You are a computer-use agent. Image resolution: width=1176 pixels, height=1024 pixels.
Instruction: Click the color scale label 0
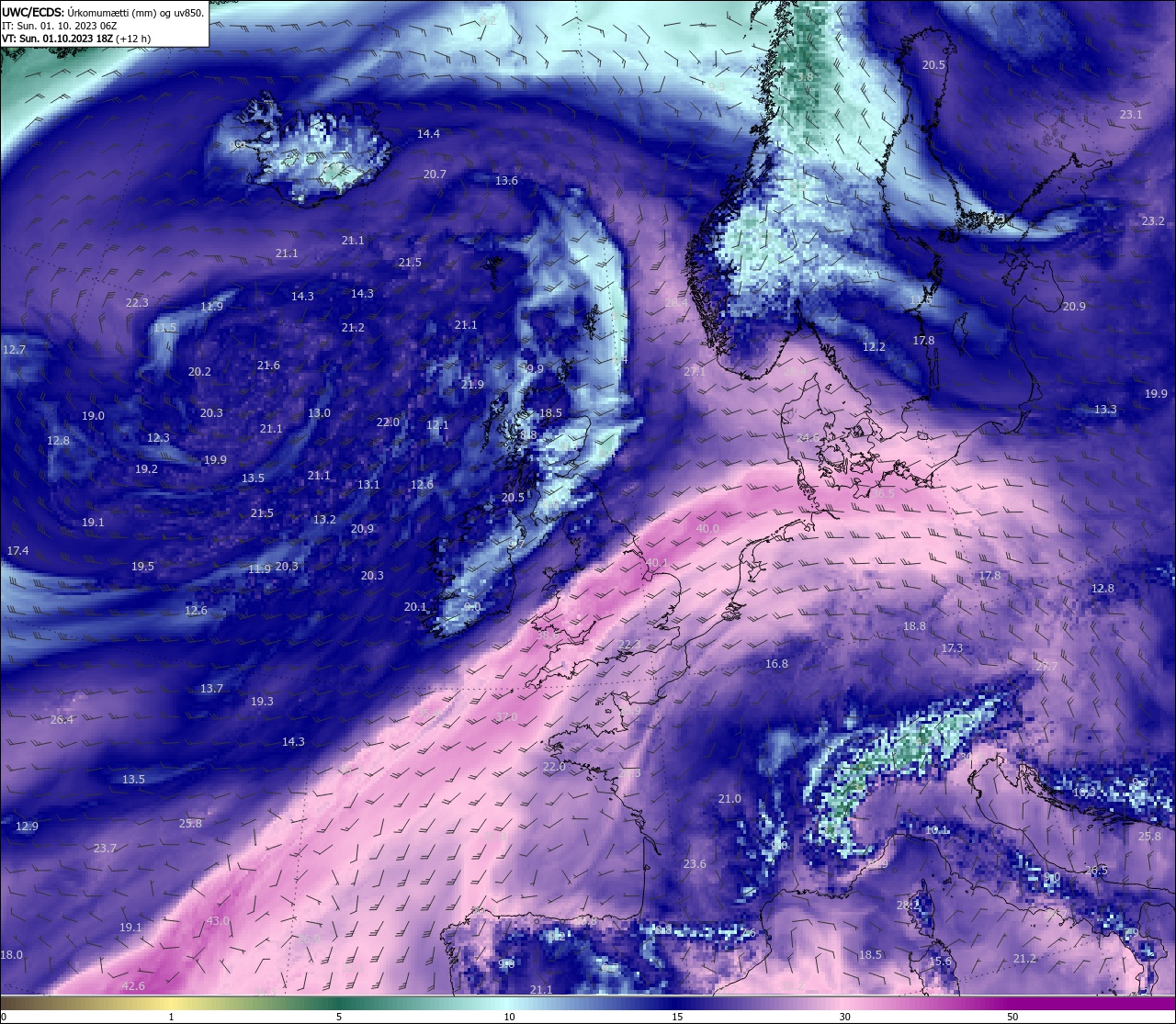(4, 1017)
